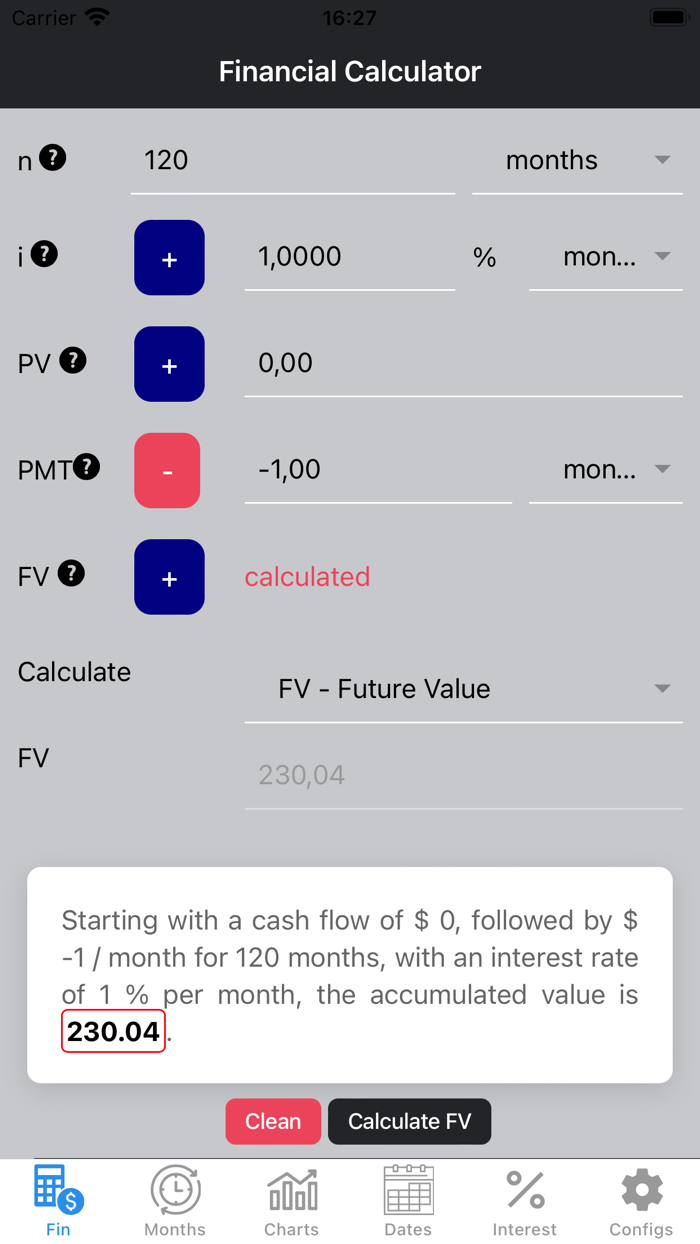The width and height of the screenshot is (700, 1244).
Task: Toggle the interest rate sign to negative
Action: pyautogui.click(x=169, y=257)
